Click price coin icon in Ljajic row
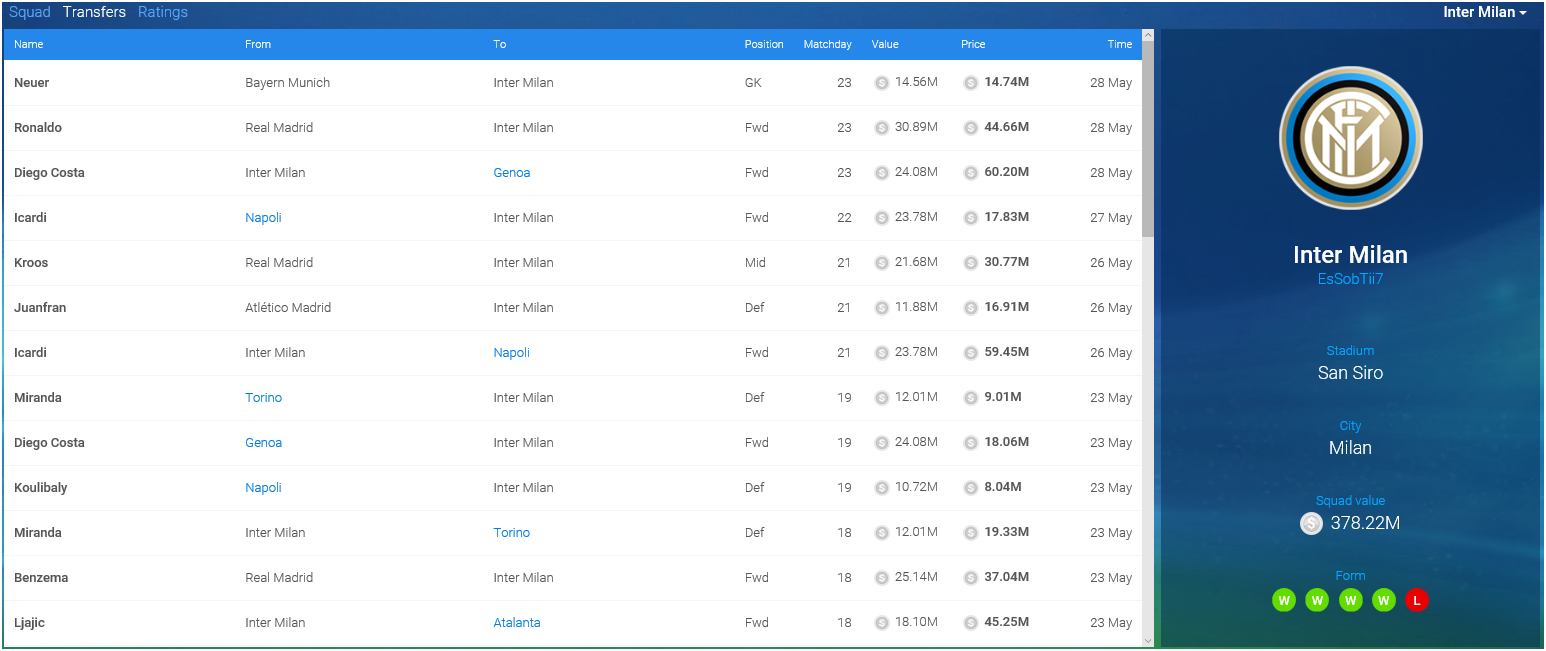Viewport: 1546px width, 651px height. click(970, 623)
